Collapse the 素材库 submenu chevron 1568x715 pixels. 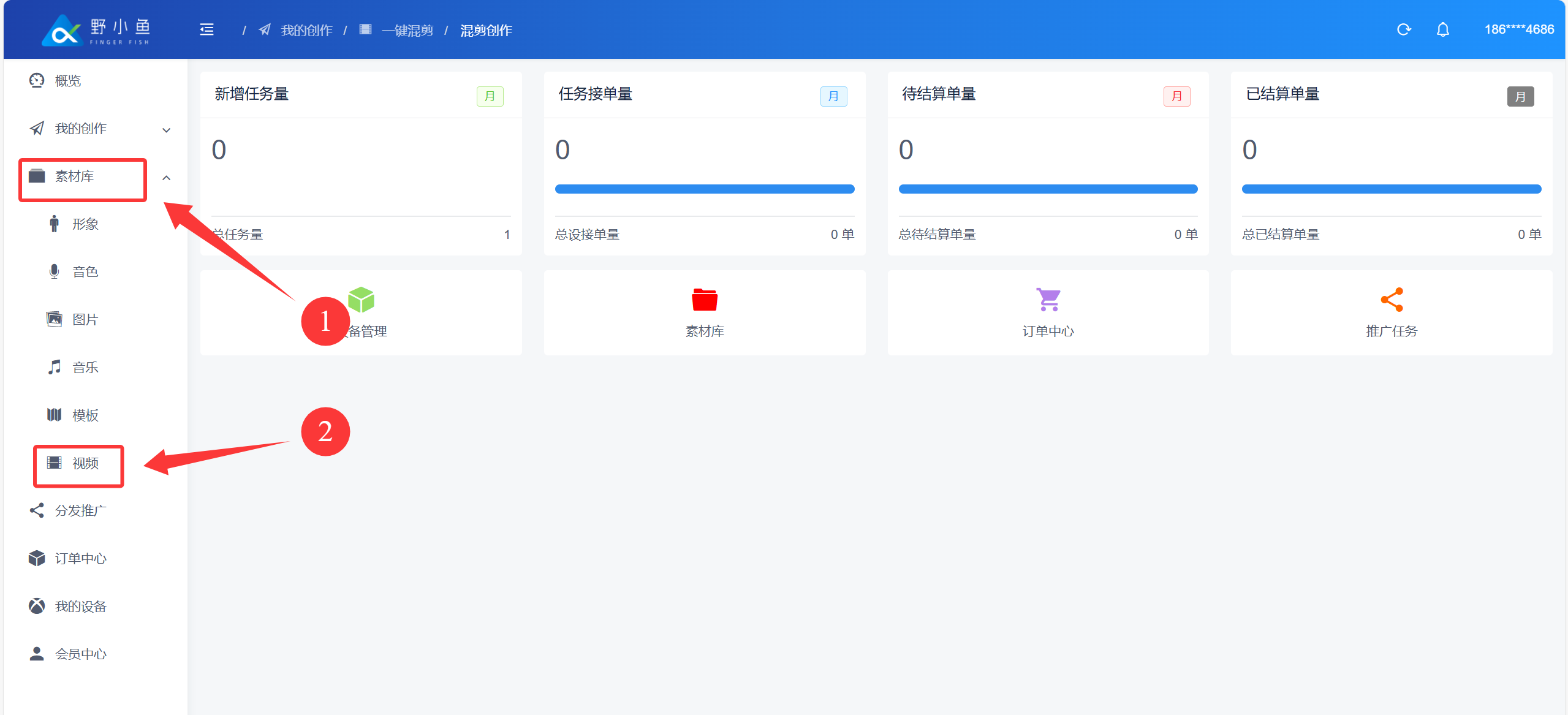click(x=166, y=178)
